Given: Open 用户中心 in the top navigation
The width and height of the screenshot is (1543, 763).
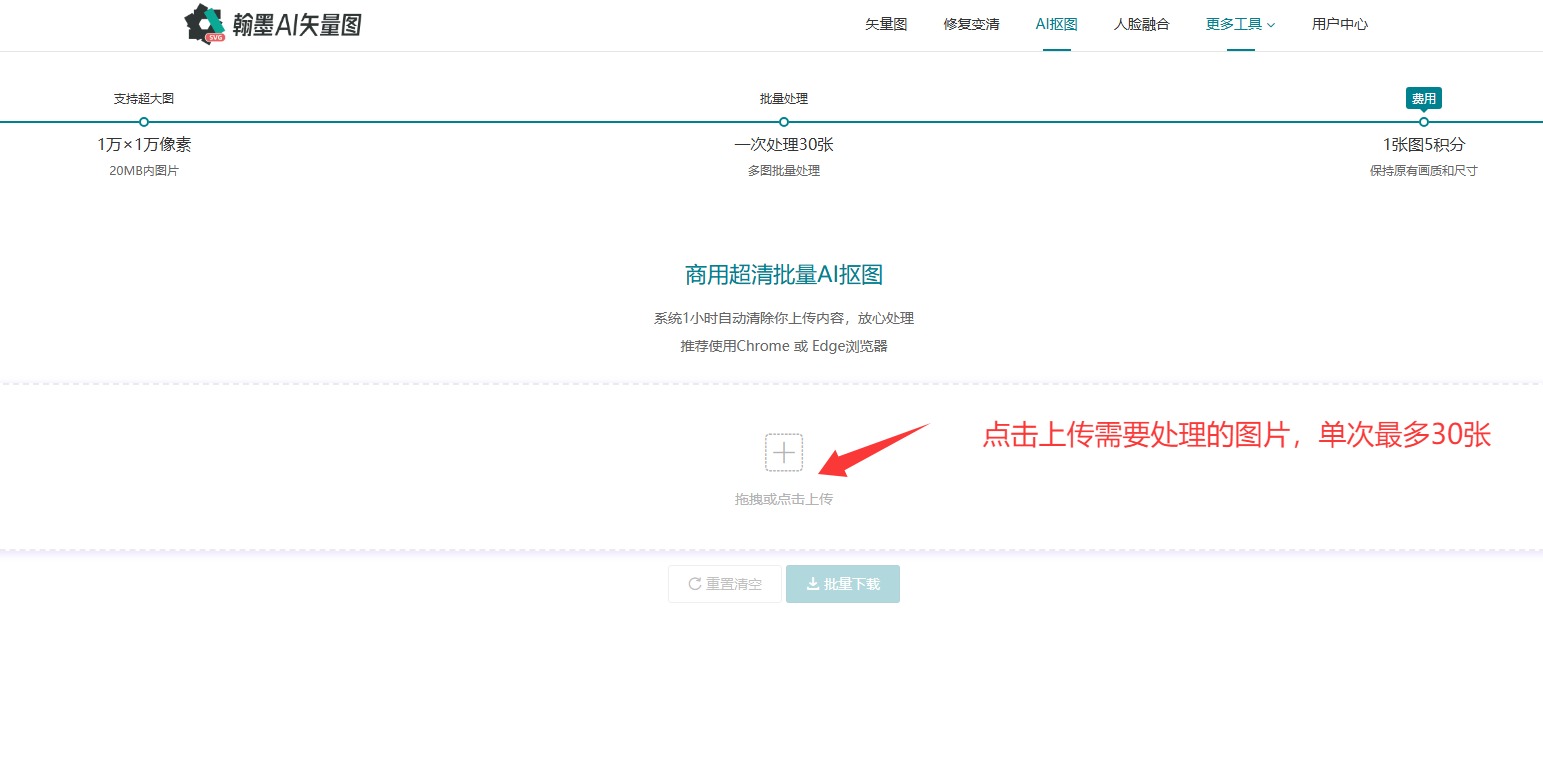Looking at the screenshot, I should click(x=1339, y=24).
